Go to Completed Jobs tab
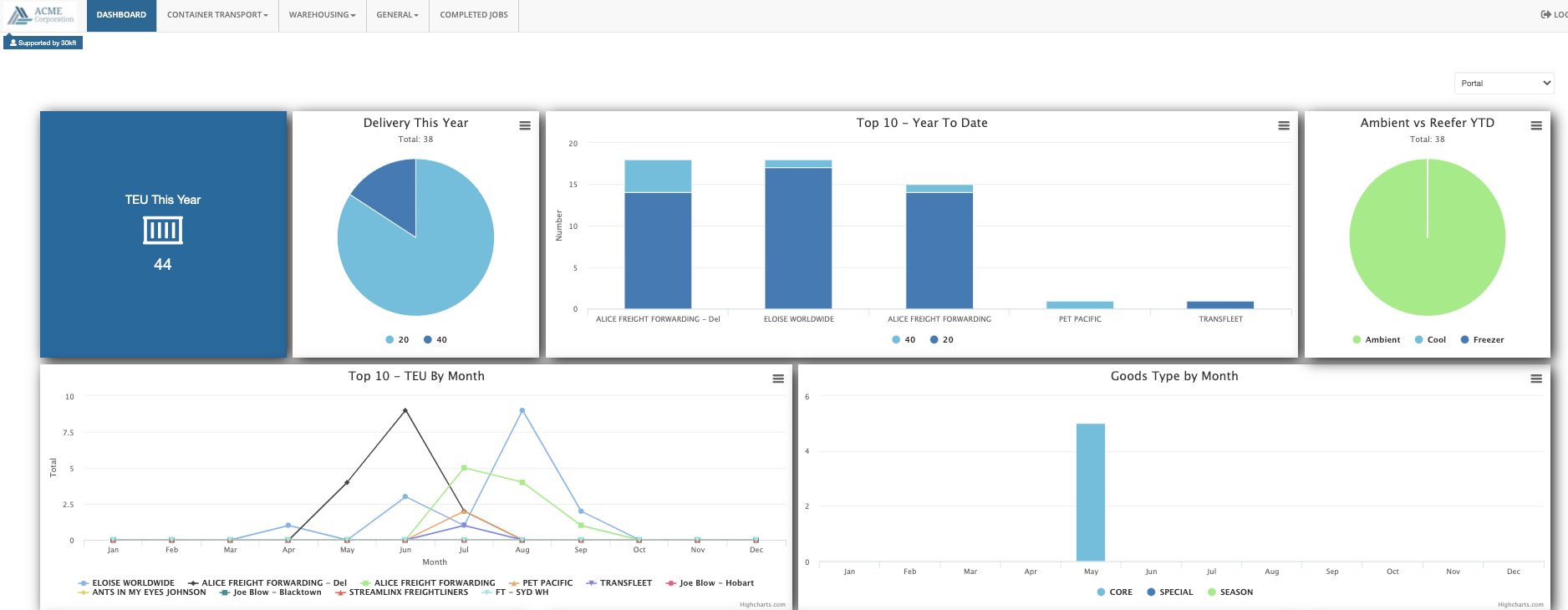Screen dimensions: 1568x610 (x=474, y=15)
